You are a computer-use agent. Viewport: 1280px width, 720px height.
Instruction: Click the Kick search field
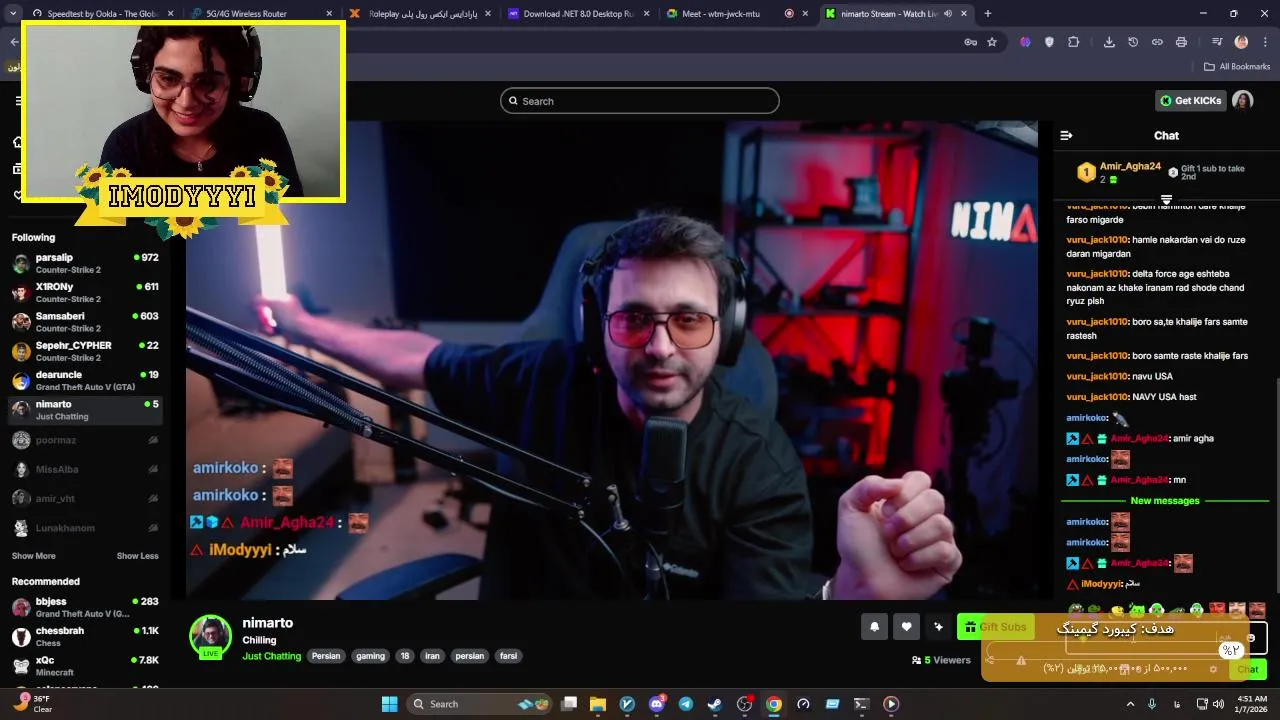(640, 101)
